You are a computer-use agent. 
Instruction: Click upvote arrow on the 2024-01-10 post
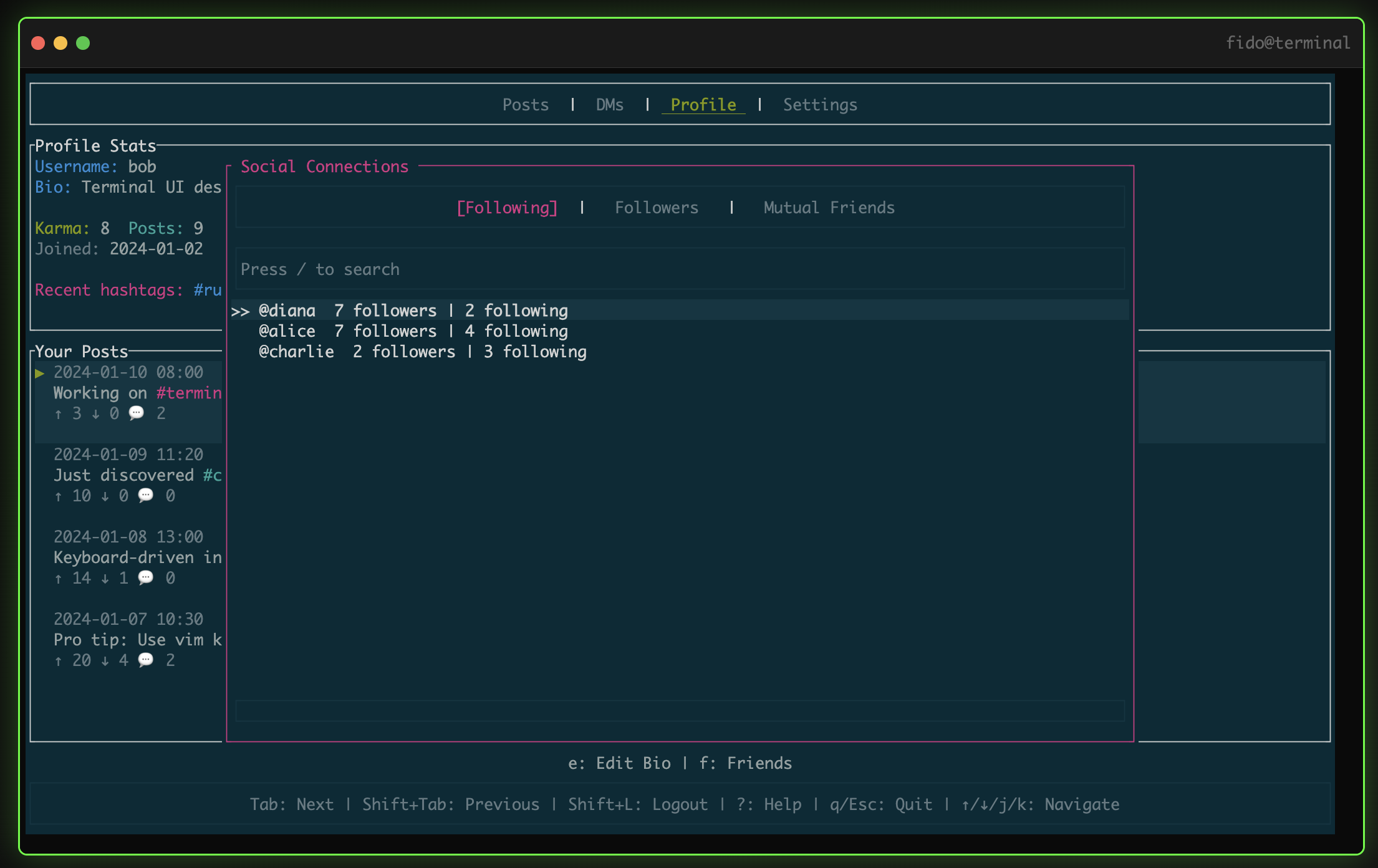pyautogui.click(x=58, y=414)
